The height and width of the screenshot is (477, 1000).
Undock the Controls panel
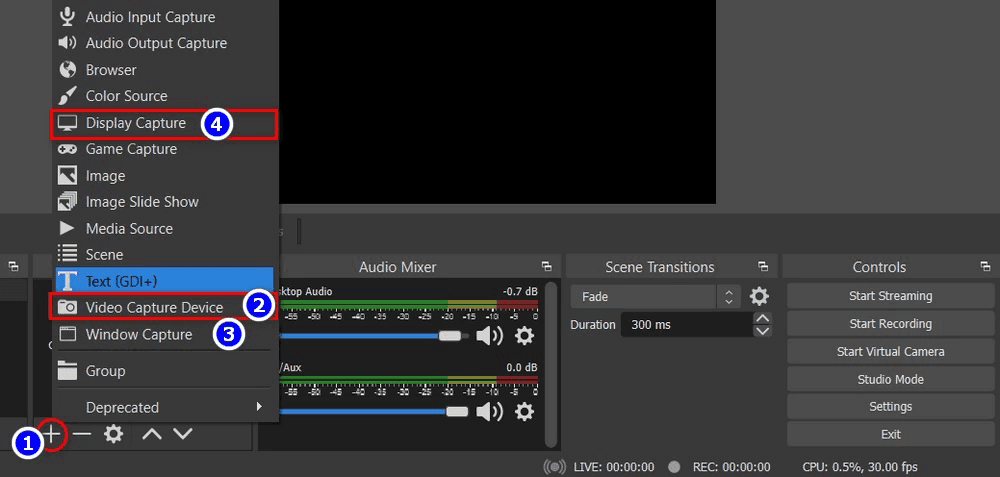coord(986,267)
